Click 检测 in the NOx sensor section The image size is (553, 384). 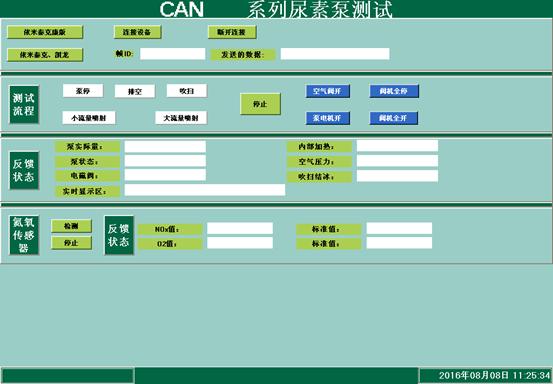point(72,226)
